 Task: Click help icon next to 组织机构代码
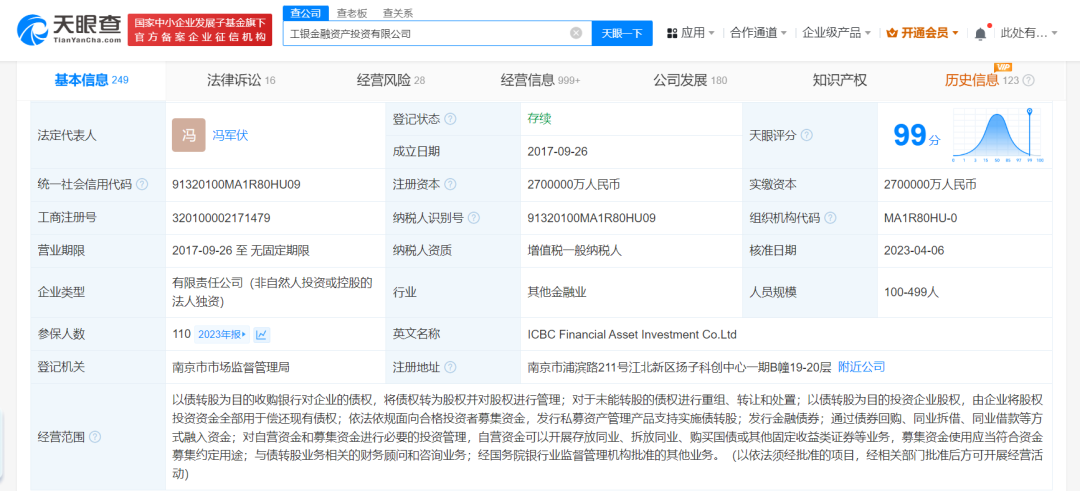(x=831, y=218)
